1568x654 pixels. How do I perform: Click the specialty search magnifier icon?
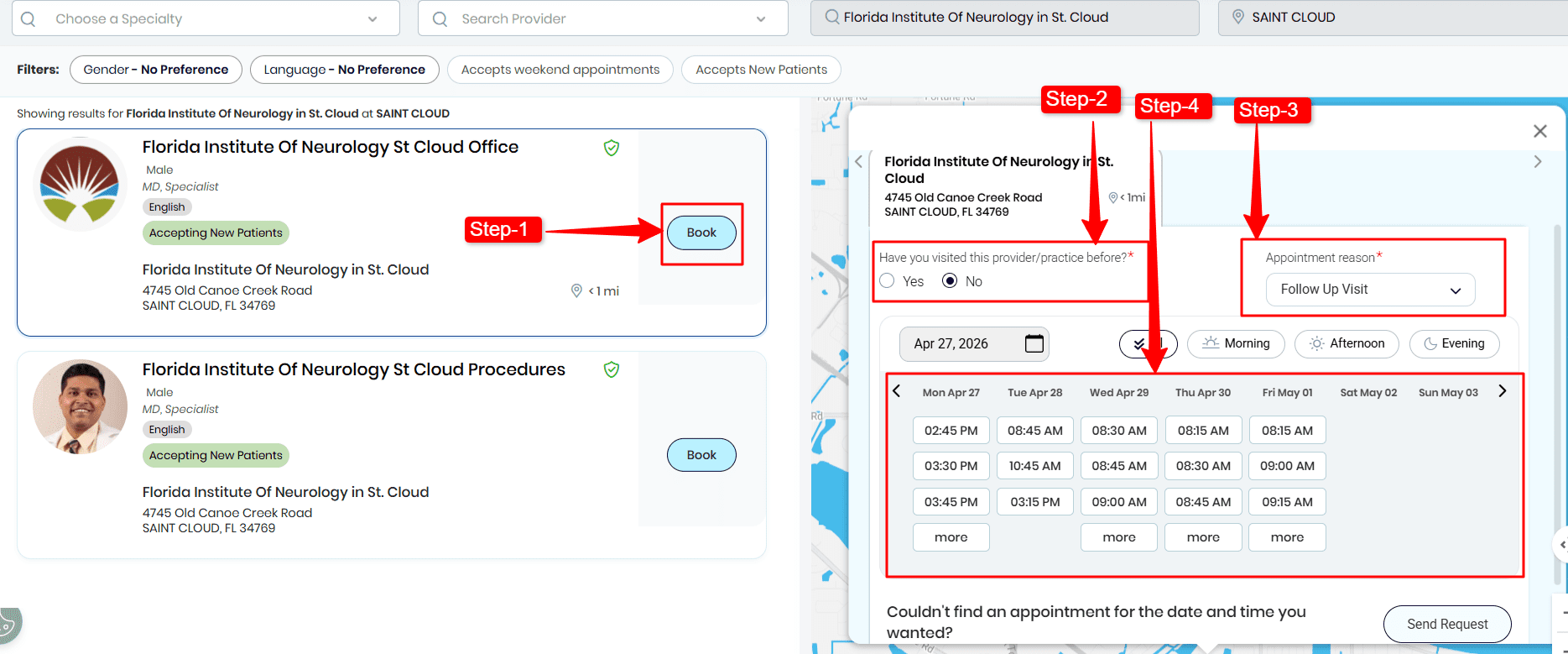29,18
